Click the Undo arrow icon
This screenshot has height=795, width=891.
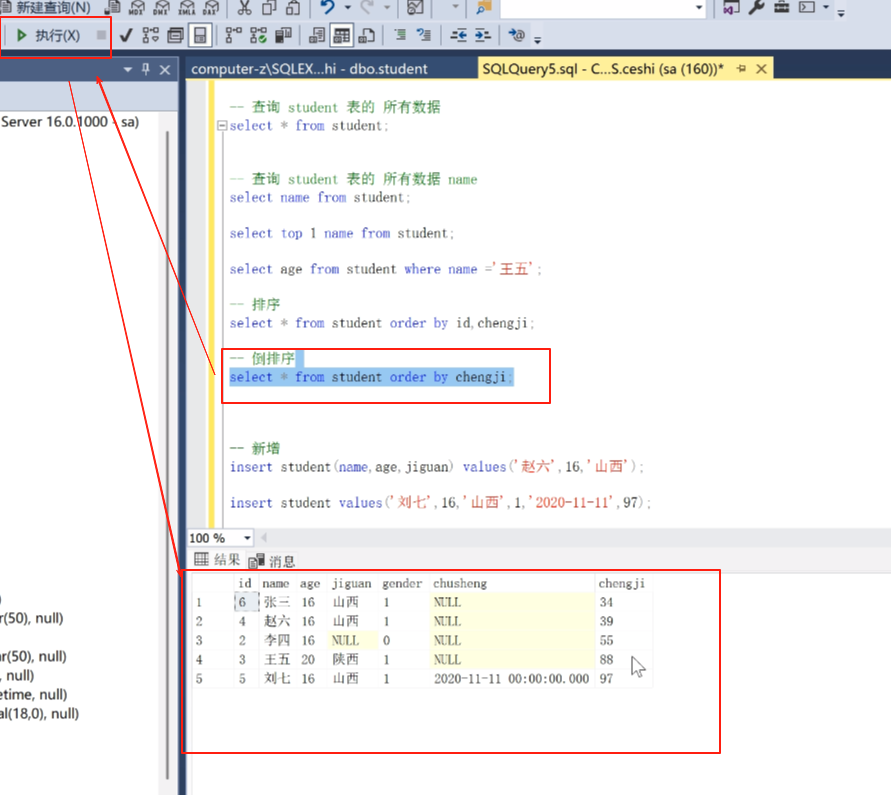pos(327,7)
